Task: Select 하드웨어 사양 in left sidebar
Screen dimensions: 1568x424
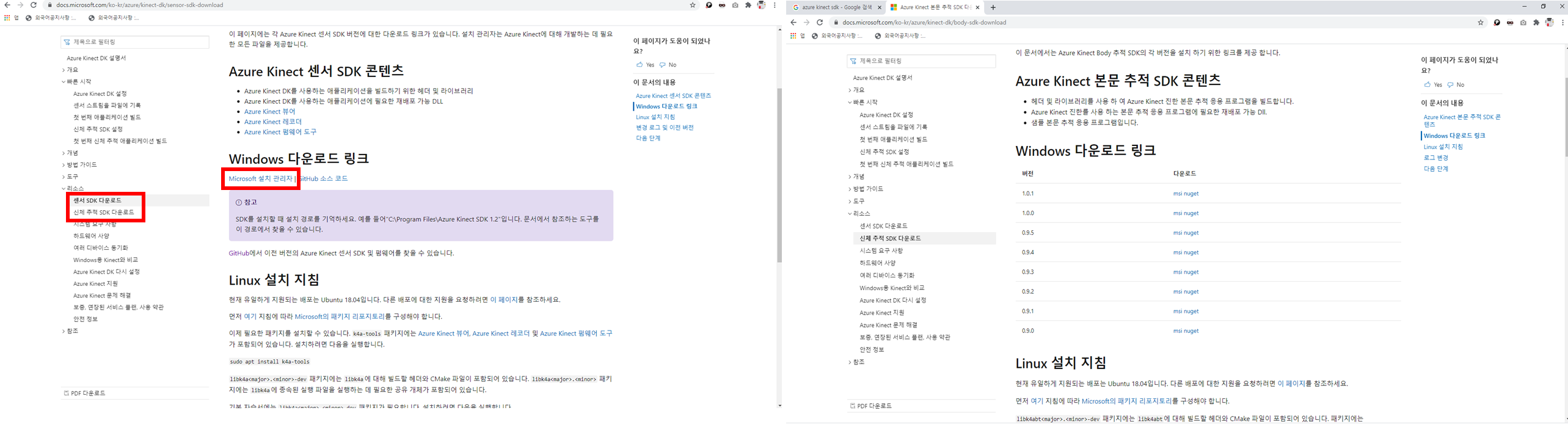Action: click(92, 236)
